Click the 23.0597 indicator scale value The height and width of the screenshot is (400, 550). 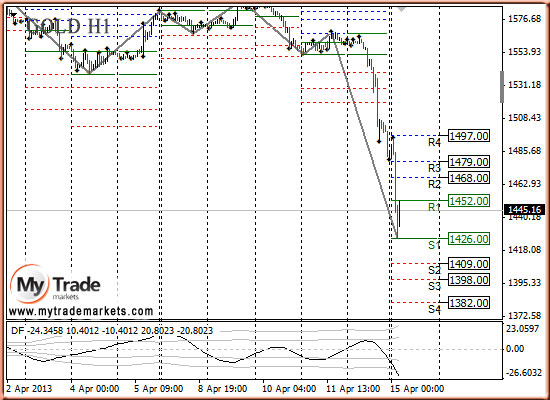pyautogui.click(x=523, y=329)
